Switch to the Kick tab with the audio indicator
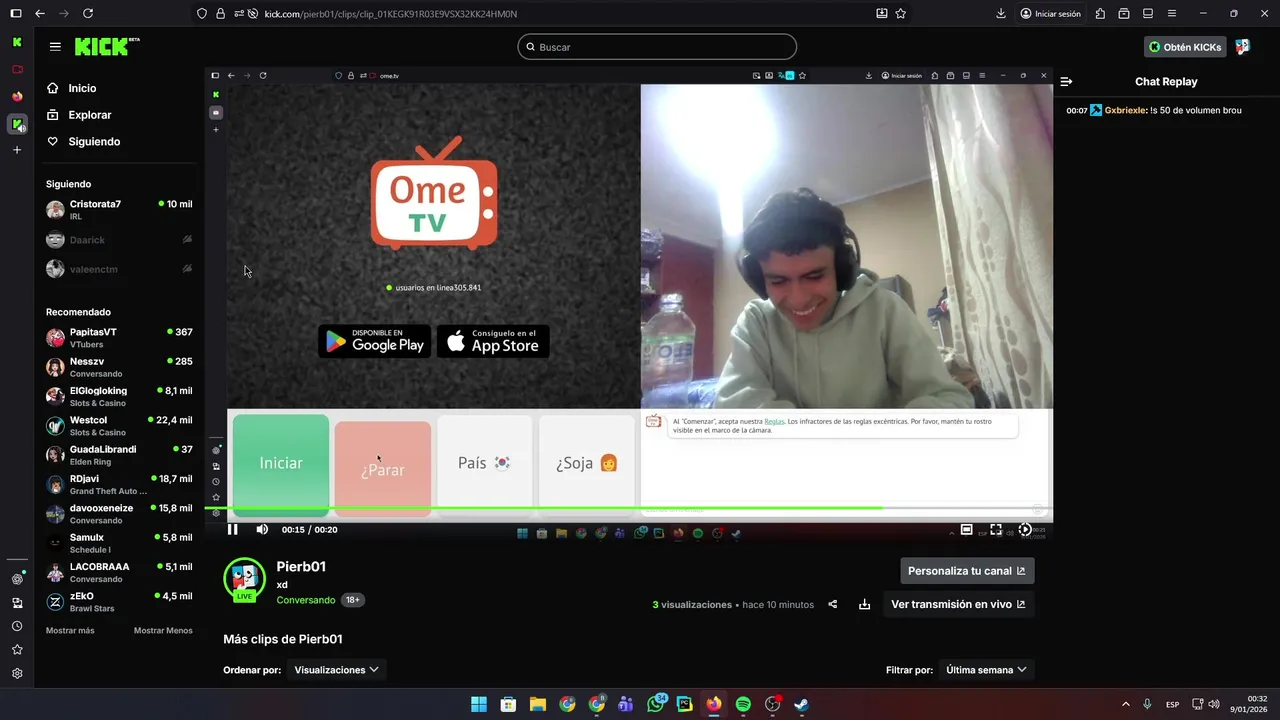 (17, 124)
